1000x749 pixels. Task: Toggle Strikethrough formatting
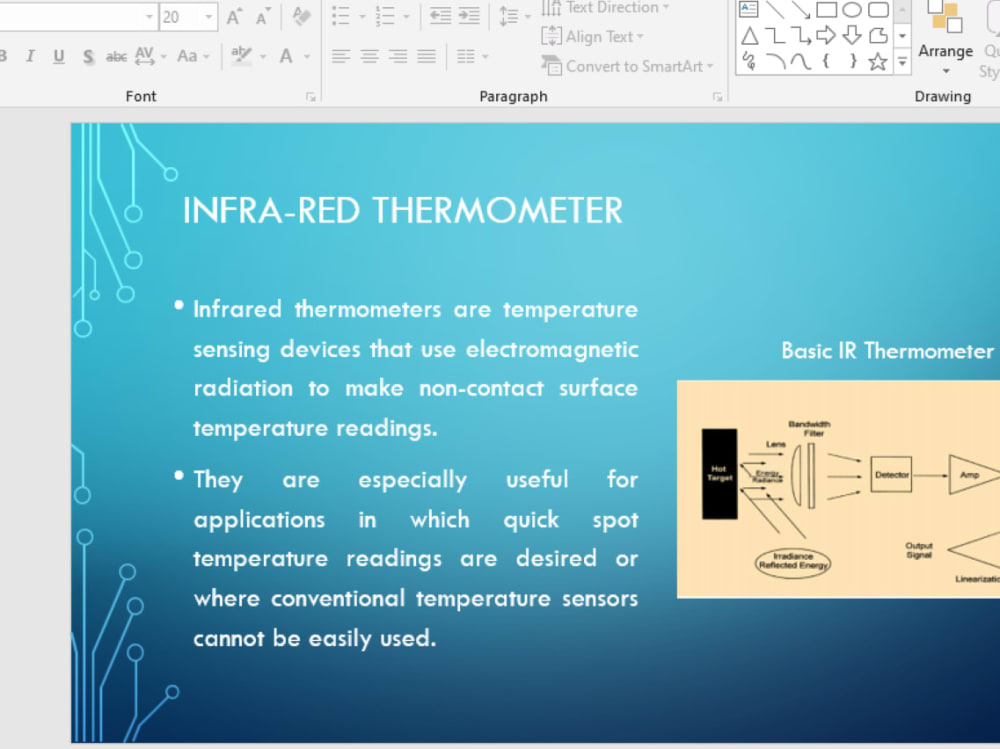click(116, 57)
